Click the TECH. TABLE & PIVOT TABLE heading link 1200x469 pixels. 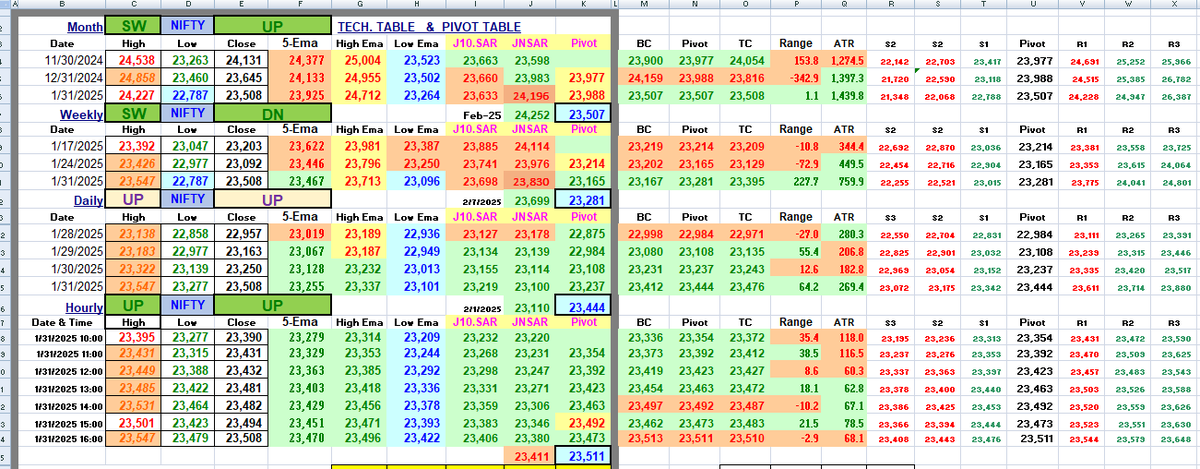click(430, 26)
